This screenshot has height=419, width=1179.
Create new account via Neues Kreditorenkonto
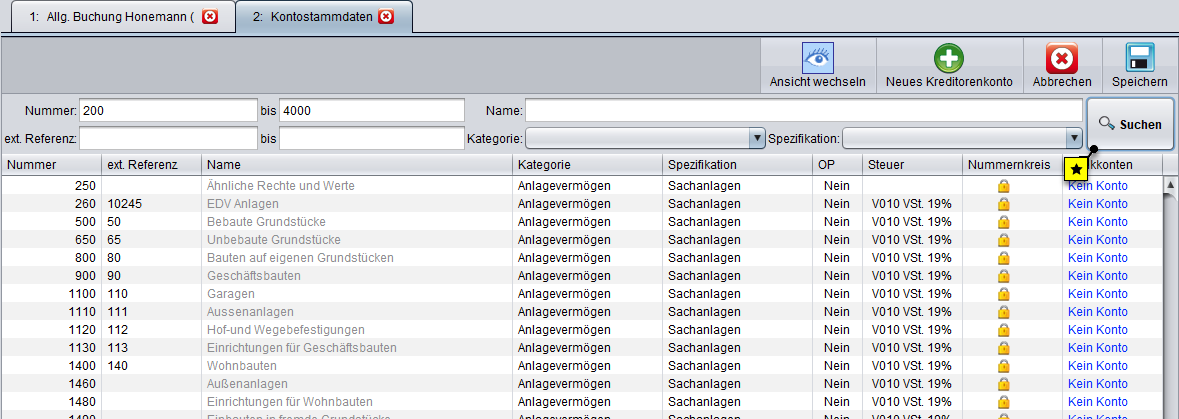949,58
